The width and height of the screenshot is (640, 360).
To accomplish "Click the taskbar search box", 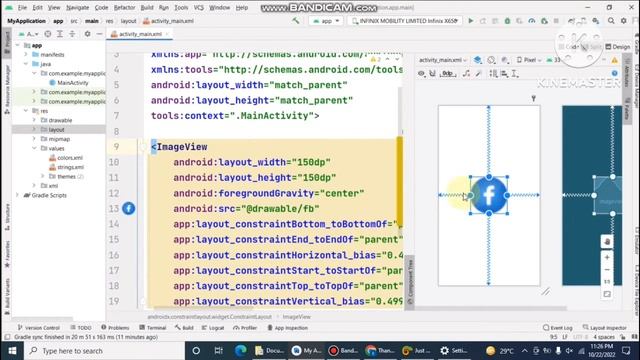I will pos(104,351).
